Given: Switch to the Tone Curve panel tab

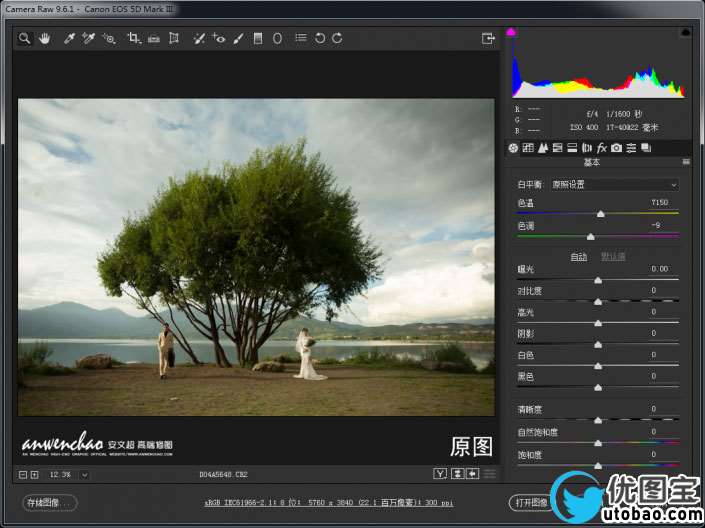Looking at the screenshot, I should click(528, 148).
